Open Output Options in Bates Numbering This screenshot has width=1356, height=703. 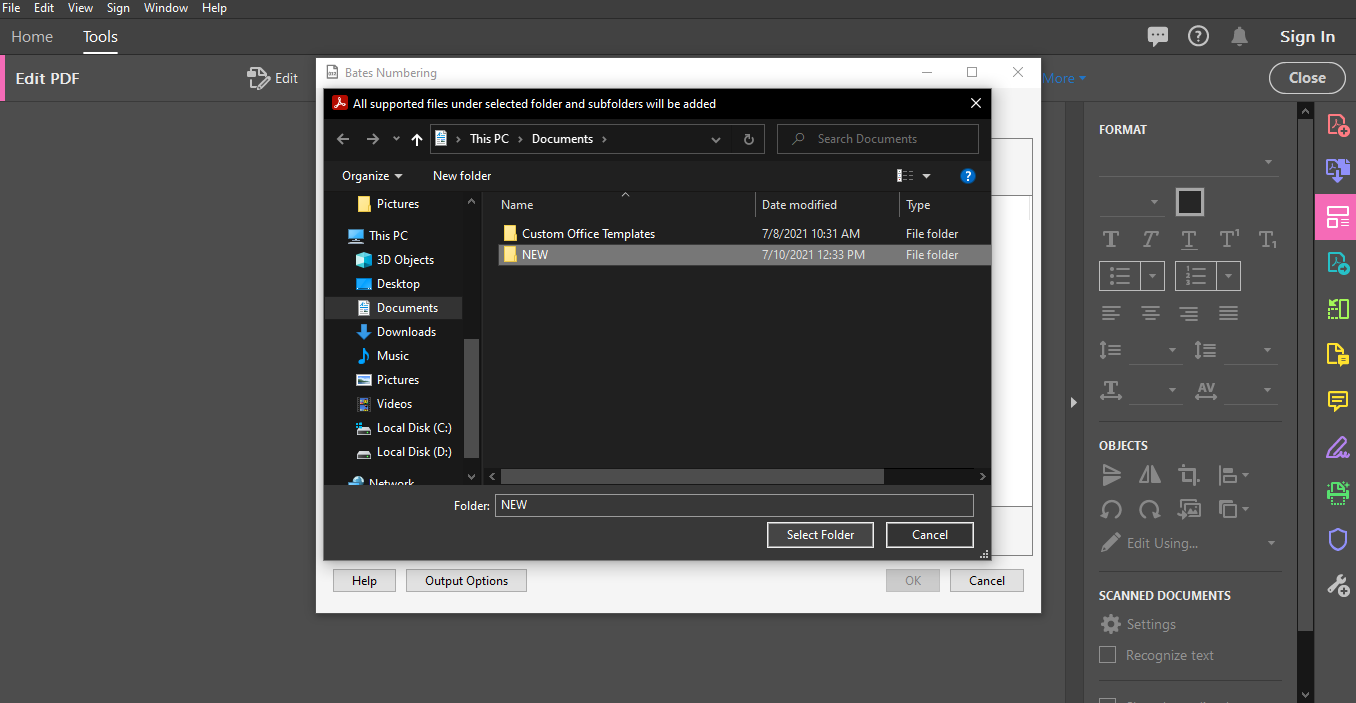[466, 581]
